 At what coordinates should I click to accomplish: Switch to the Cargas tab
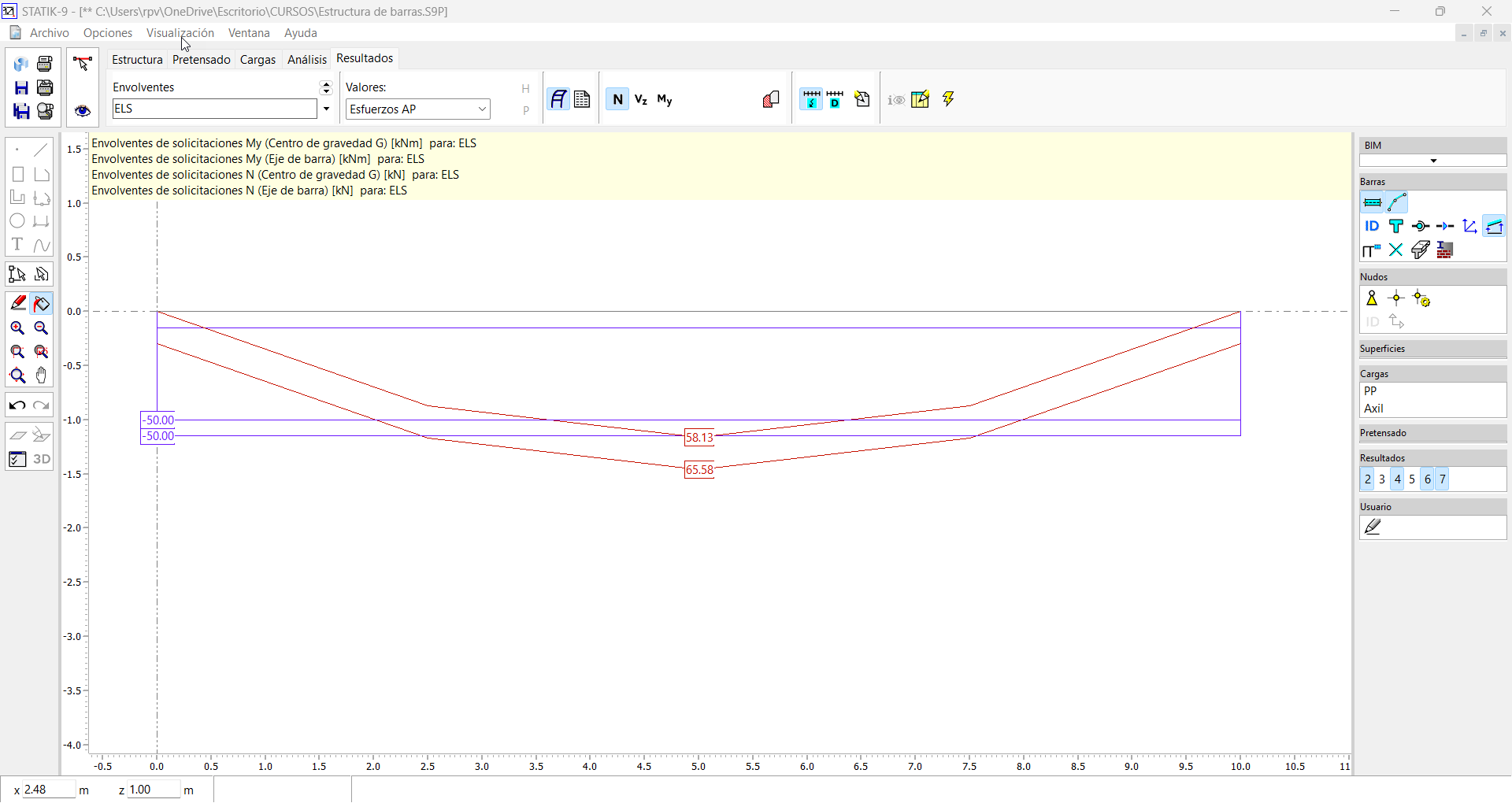(x=258, y=60)
